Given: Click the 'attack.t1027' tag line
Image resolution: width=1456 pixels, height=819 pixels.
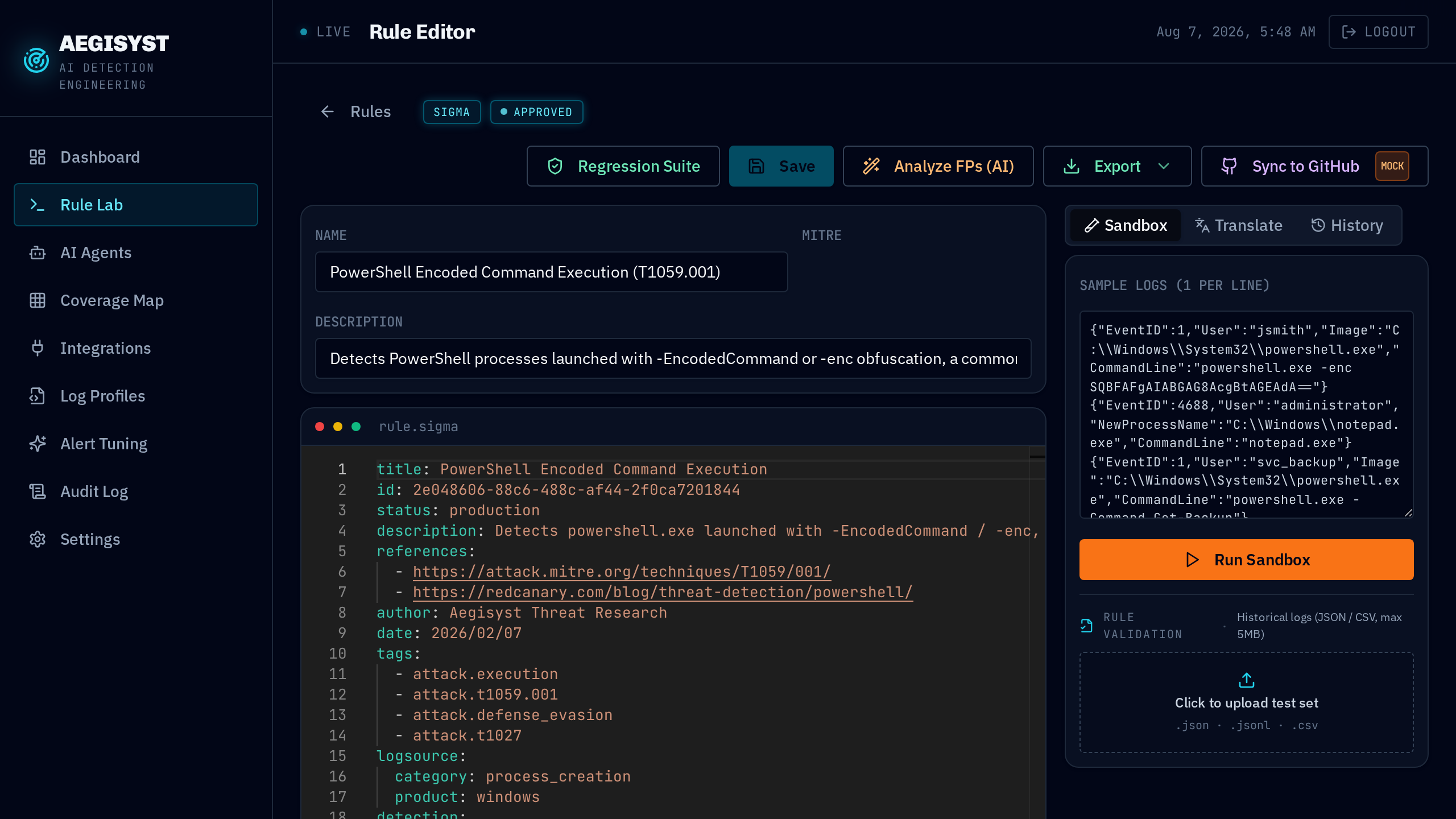Looking at the screenshot, I should tap(468, 735).
